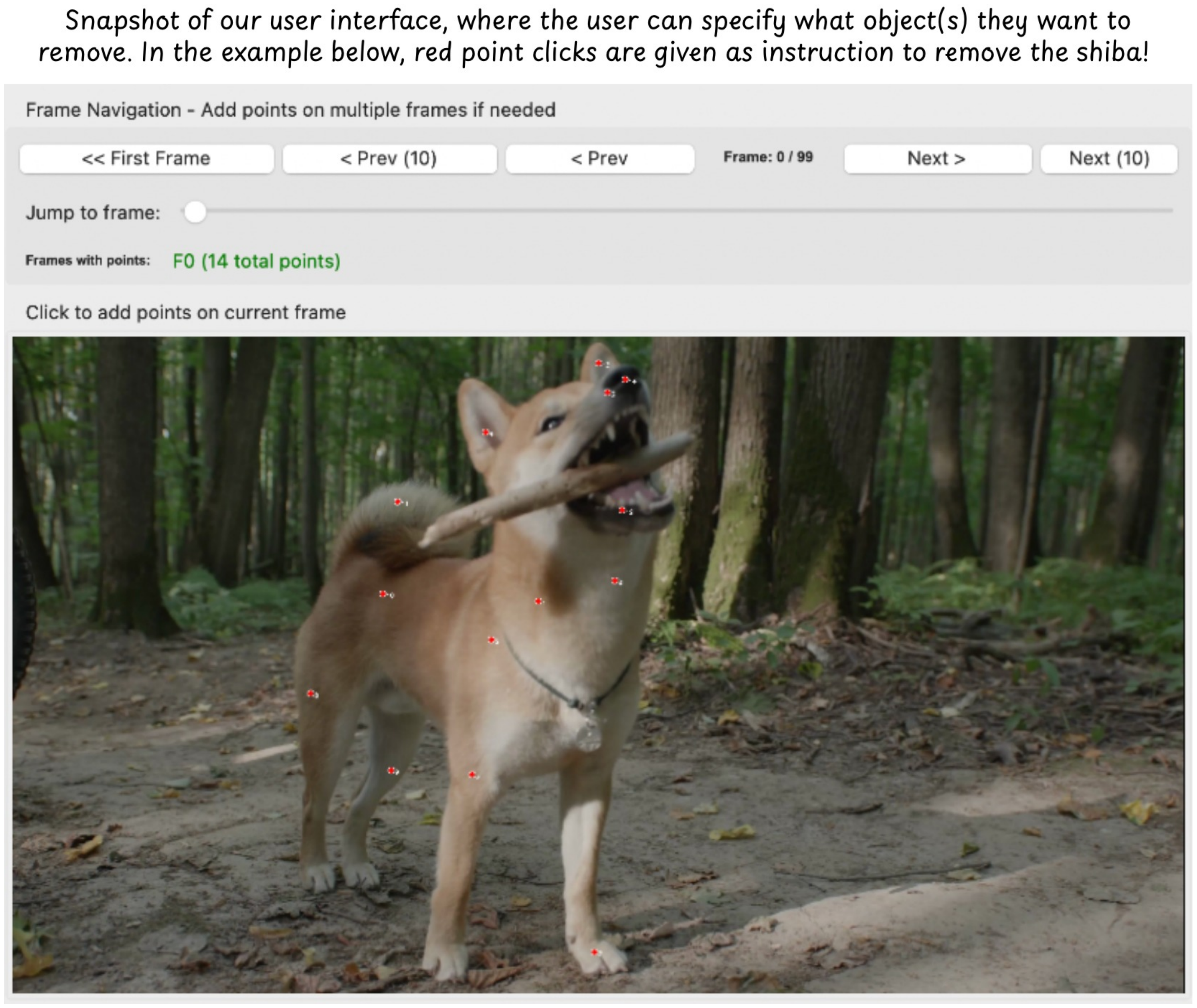Click the F0 (14 total points) label
The height and width of the screenshot is (1008, 1197).
(257, 261)
